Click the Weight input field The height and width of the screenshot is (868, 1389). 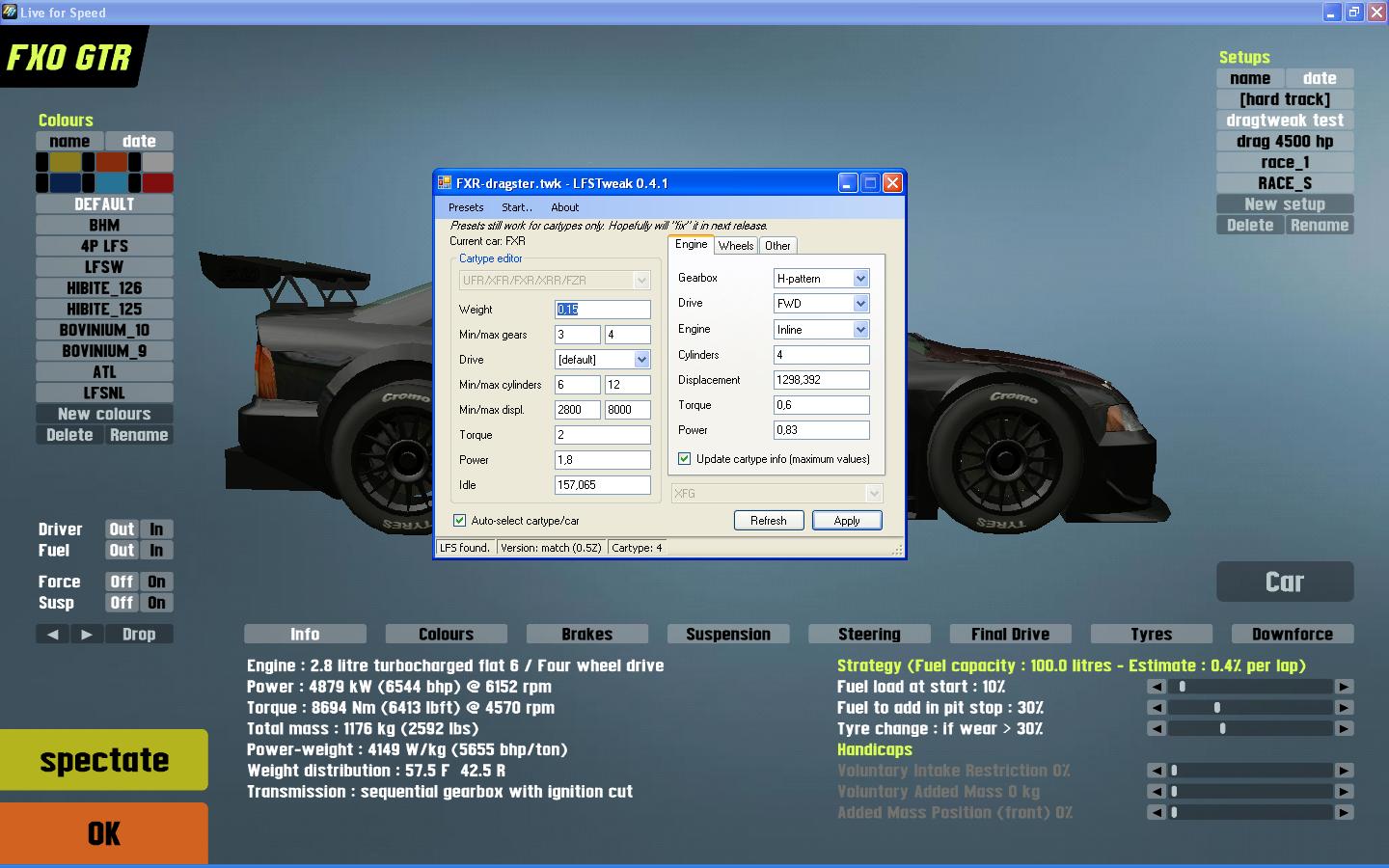[x=603, y=310]
